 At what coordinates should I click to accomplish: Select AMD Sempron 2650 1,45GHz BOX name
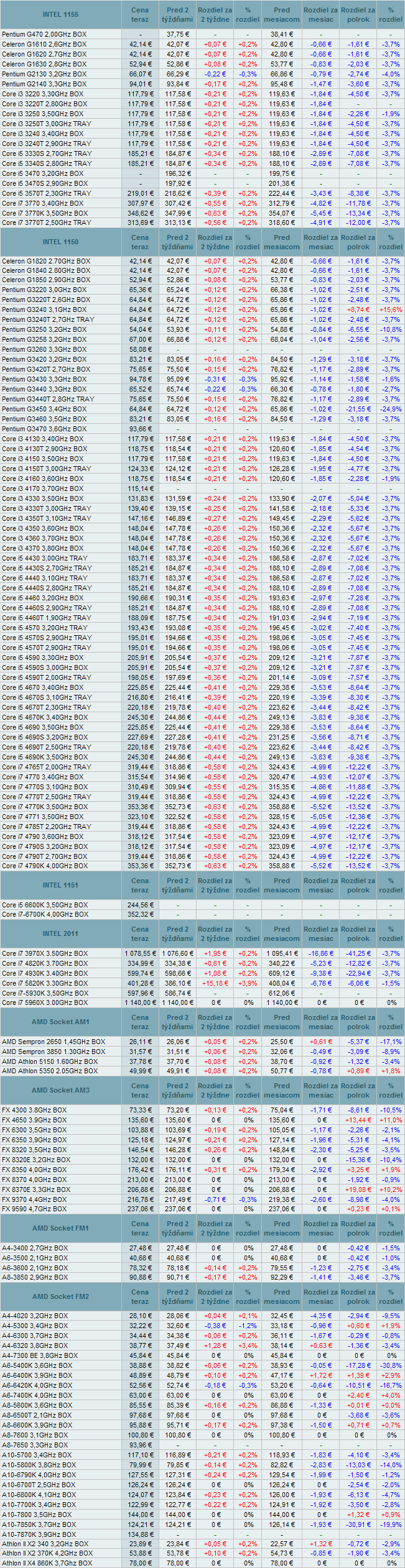pos(54,1042)
